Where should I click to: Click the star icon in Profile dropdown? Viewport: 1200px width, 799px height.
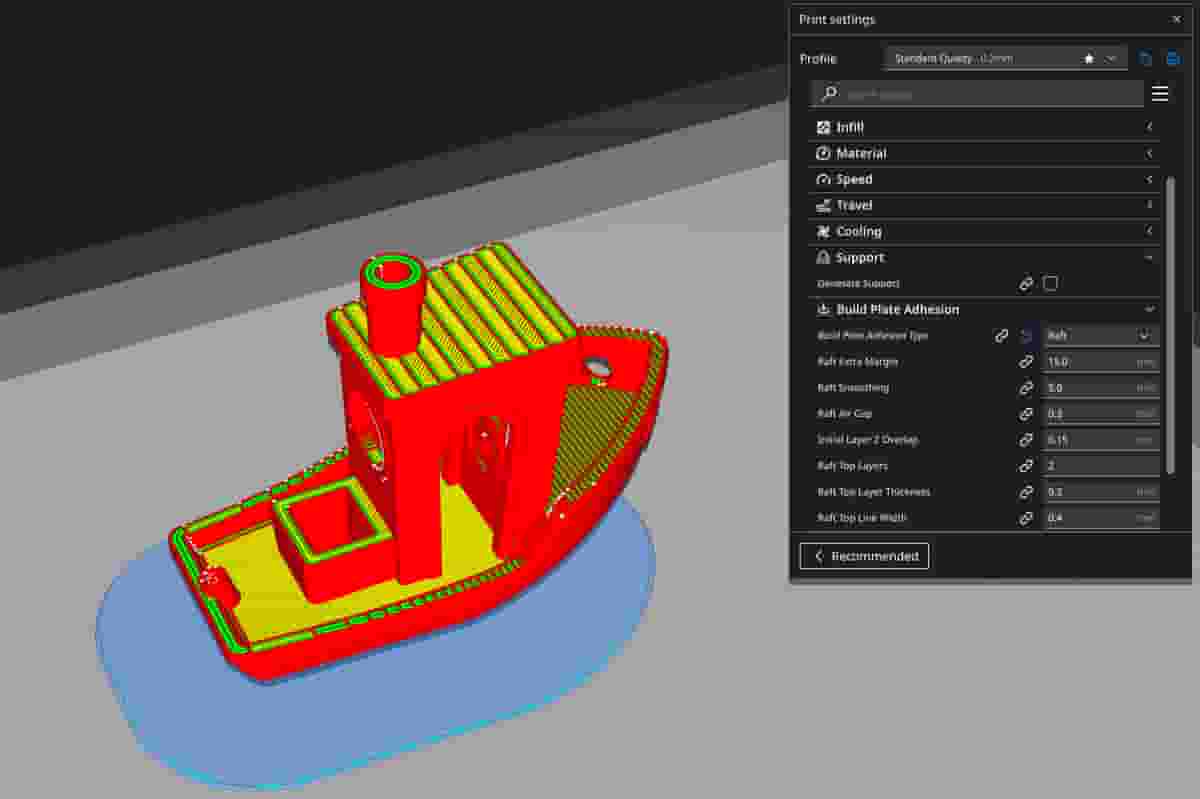point(1089,59)
